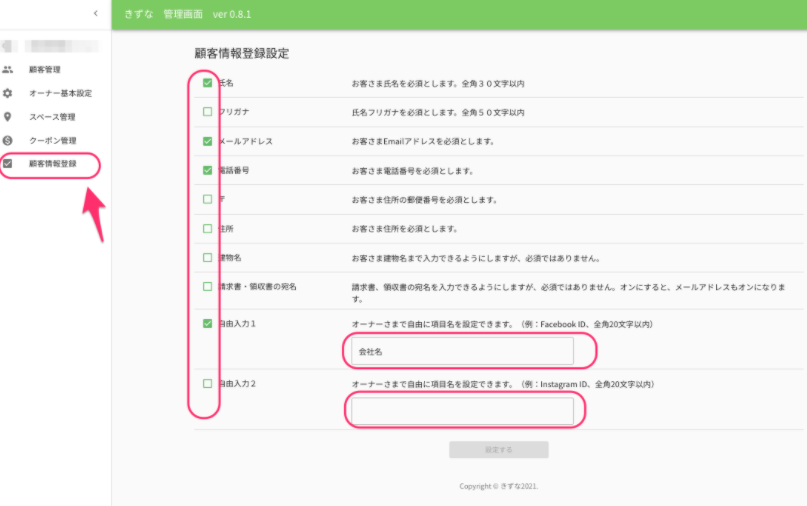Click the people icon beside 顧客管理
This screenshot has height=506, width=807.
8,70
